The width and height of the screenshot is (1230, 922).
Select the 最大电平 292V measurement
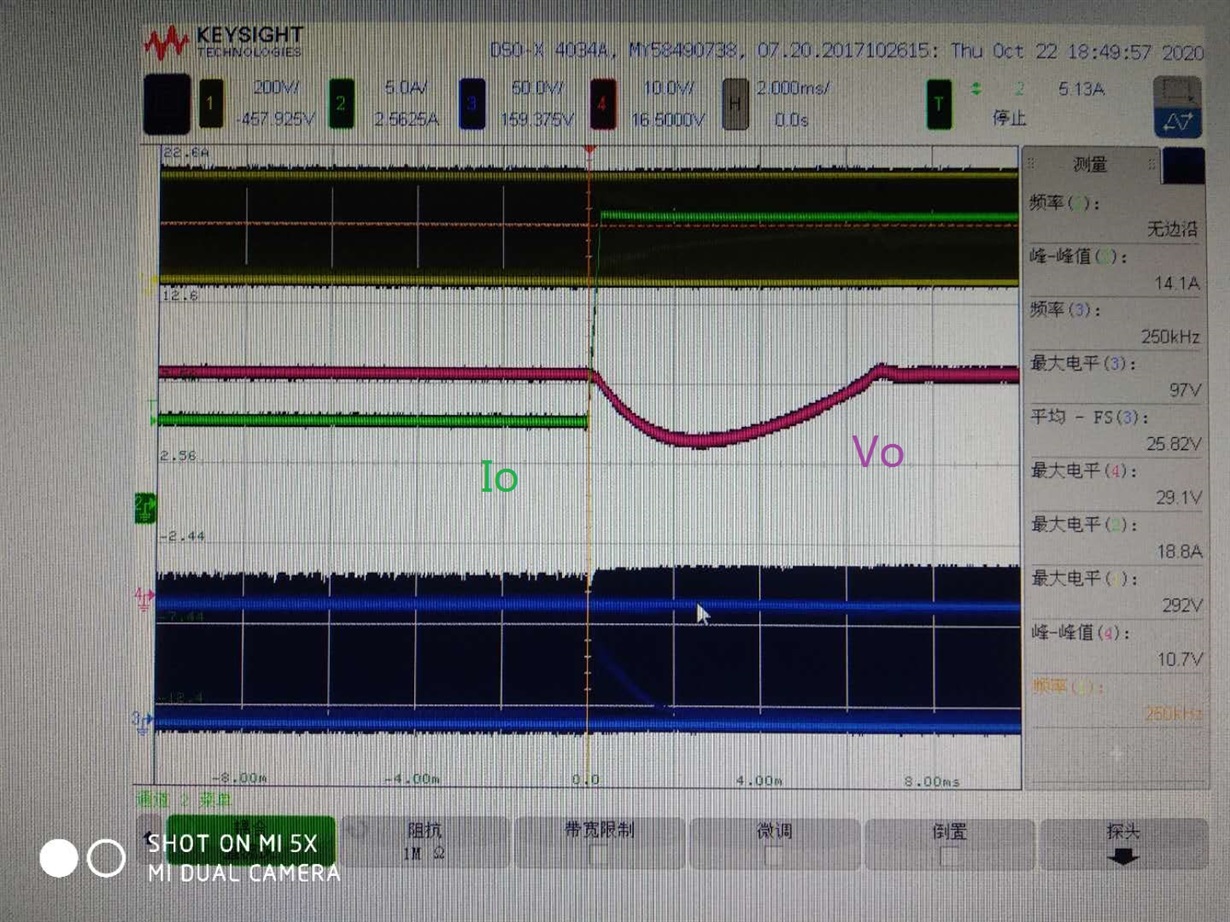[1115, 592]
